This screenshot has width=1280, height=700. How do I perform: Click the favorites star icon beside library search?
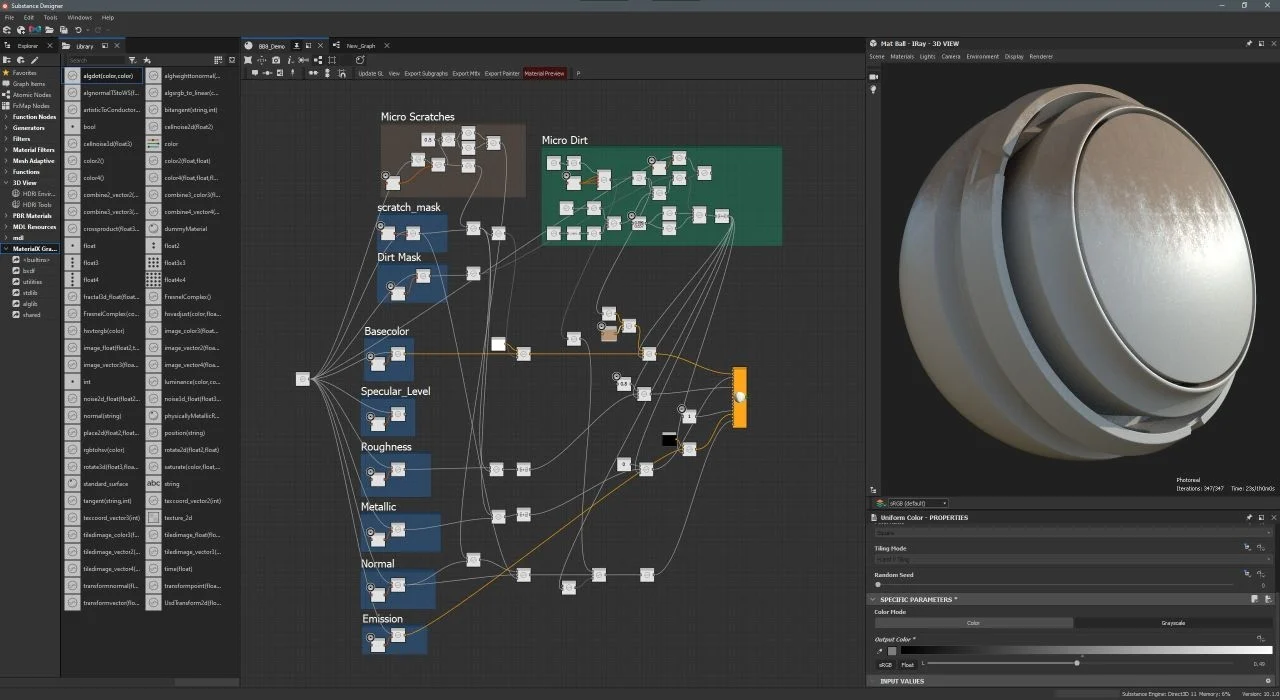tap(148, 61)
